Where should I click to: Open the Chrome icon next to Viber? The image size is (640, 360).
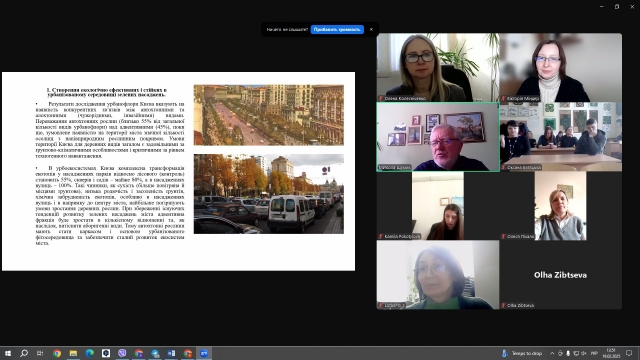[x=139, y=353]
